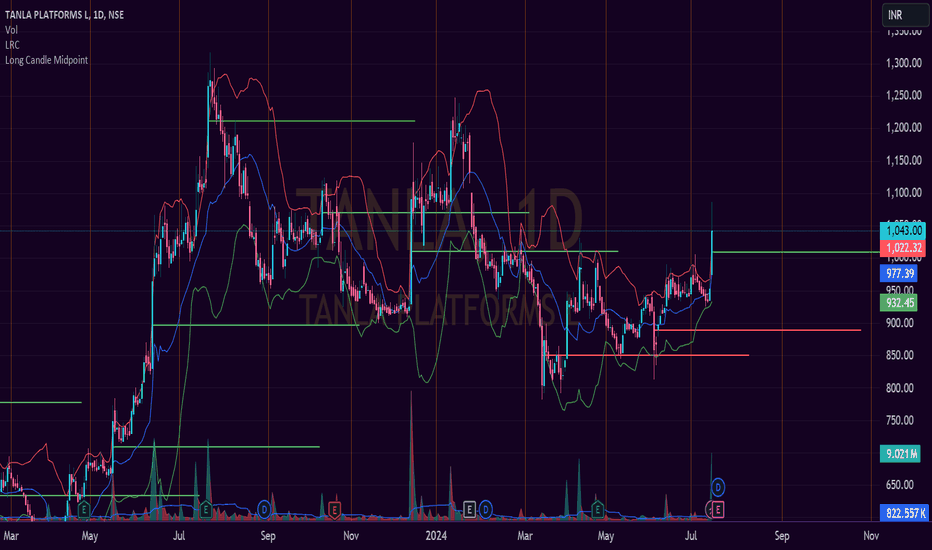Select the Long Candle Midpoint indicator legend

tap(46, 60)
